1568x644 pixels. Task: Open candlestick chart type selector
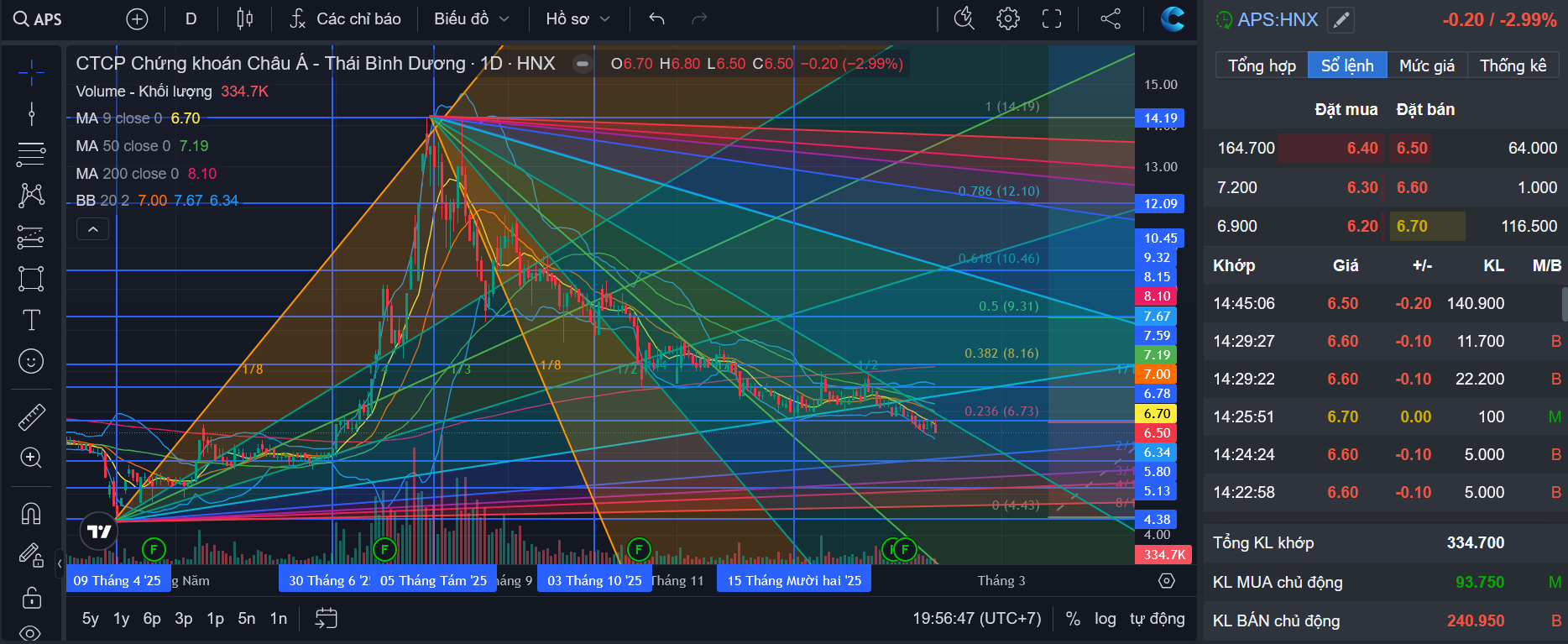244,18
